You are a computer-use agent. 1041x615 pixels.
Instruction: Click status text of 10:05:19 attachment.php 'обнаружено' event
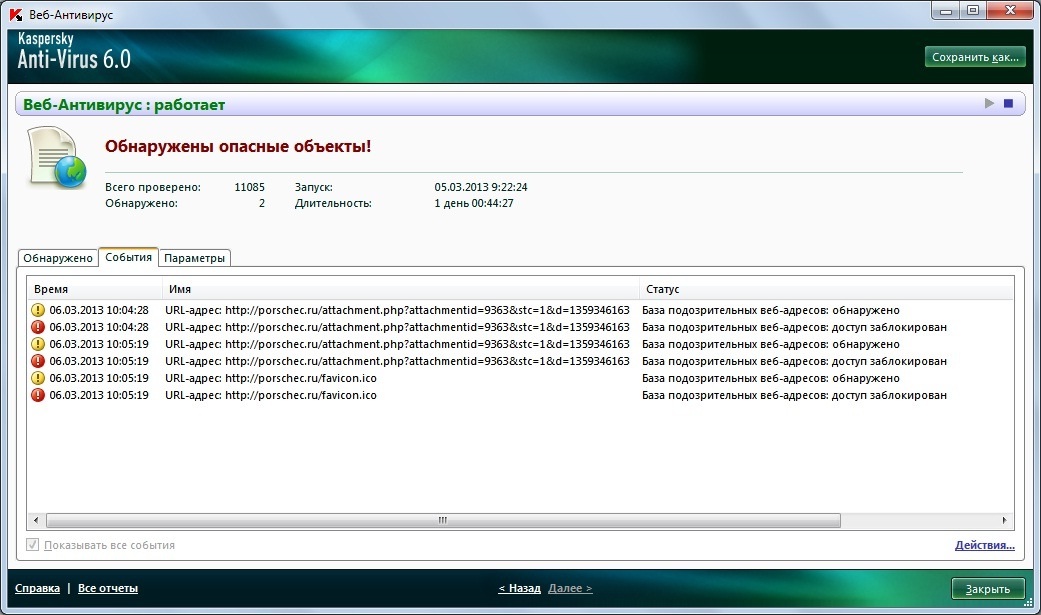[x=771, y=344]
